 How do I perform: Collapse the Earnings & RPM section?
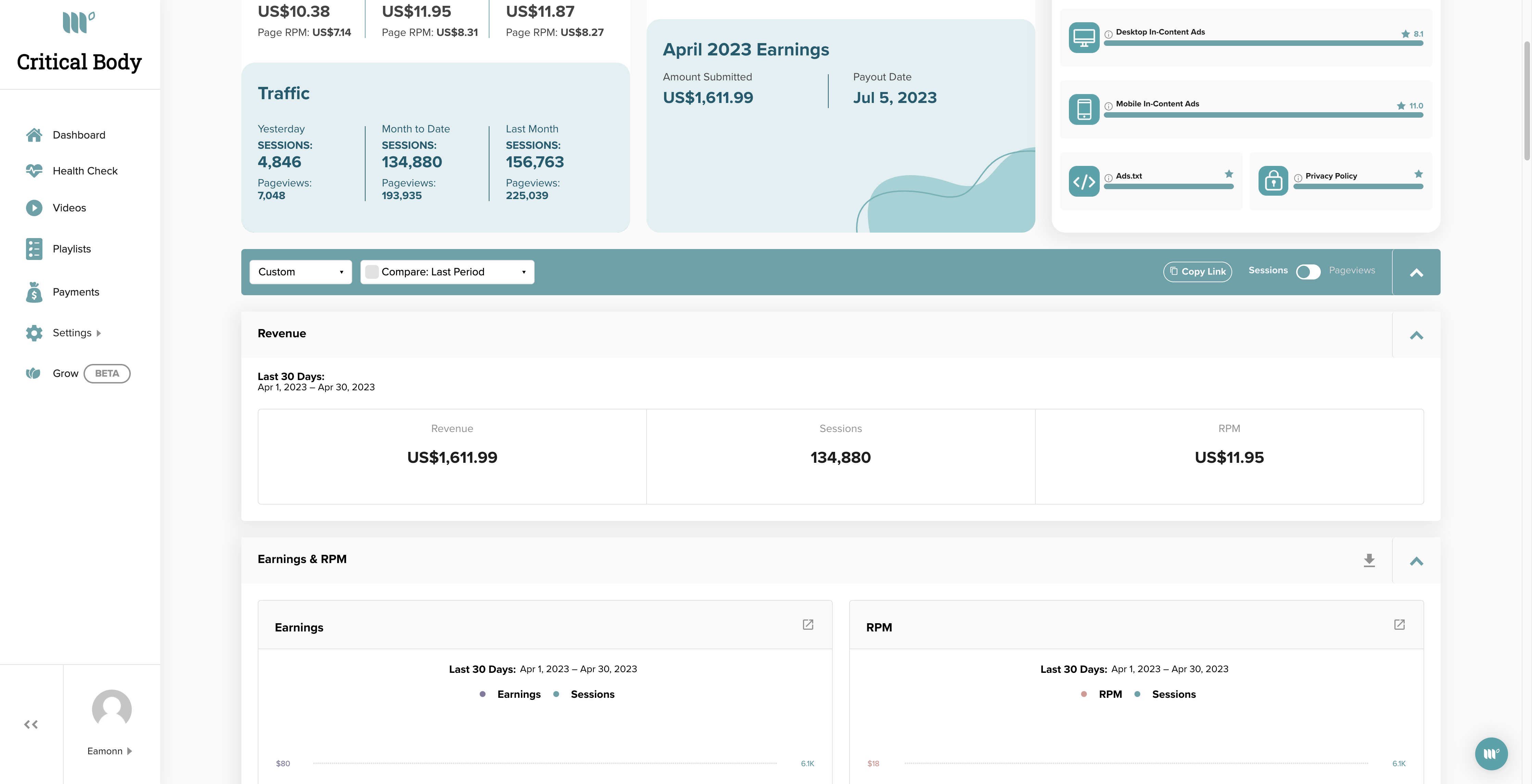coord(1416,561)
